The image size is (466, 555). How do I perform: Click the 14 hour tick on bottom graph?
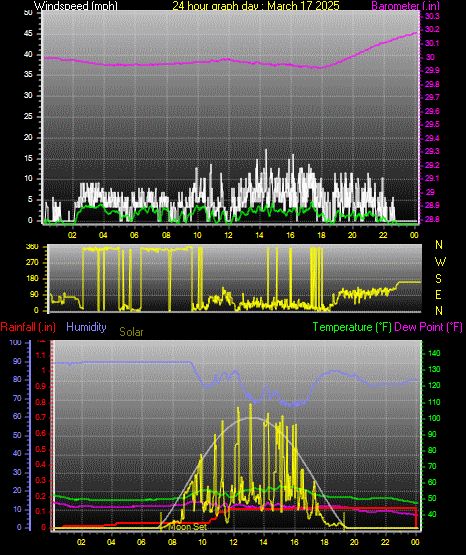click(264, 542)
